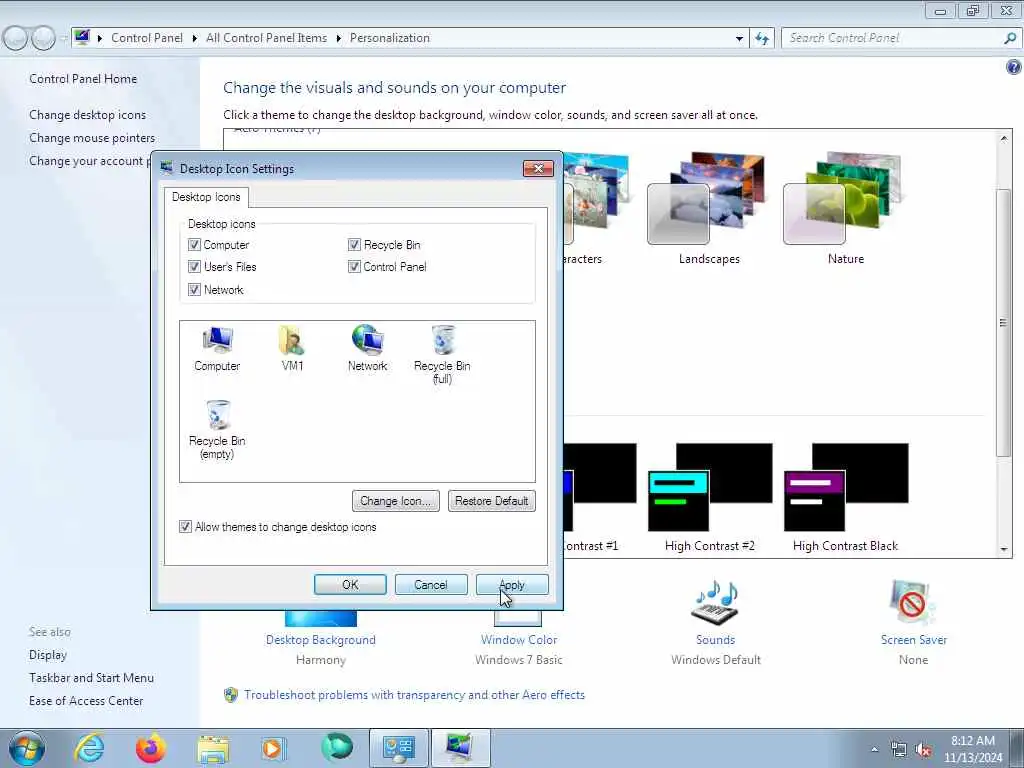Uncheck the Recycle Bin checkbox

354,245
